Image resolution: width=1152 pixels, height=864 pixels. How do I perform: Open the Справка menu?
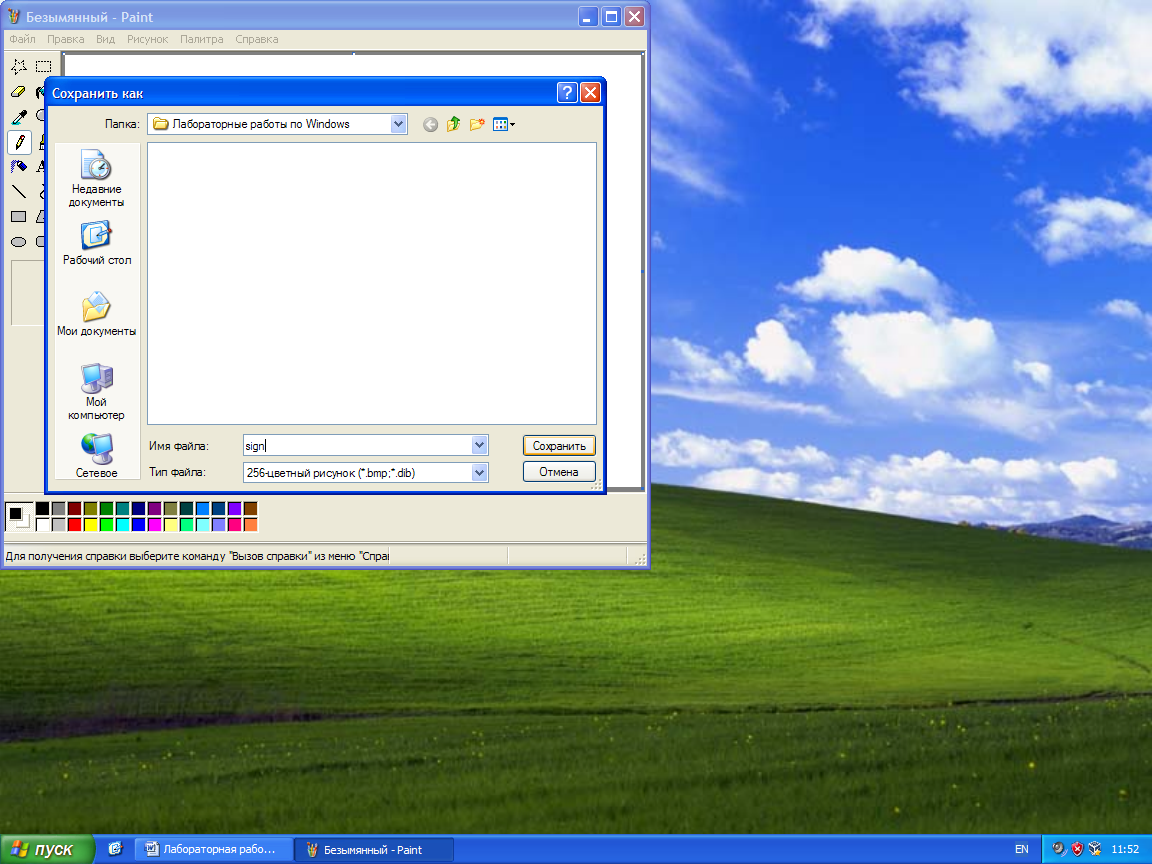click(256, 39)
